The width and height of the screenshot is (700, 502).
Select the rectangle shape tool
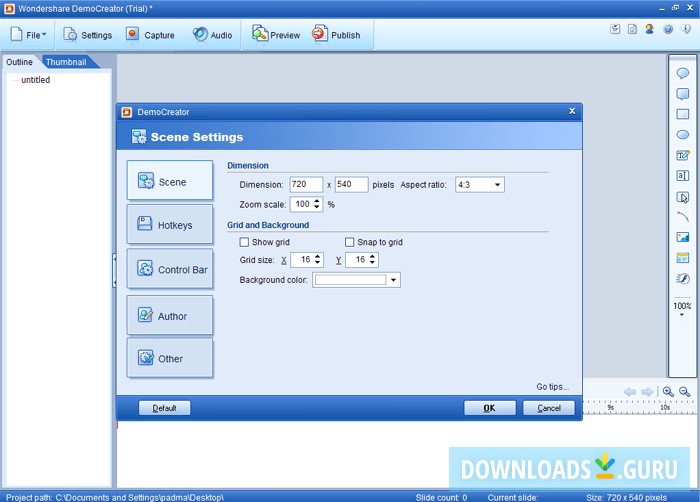coord(682,114)
